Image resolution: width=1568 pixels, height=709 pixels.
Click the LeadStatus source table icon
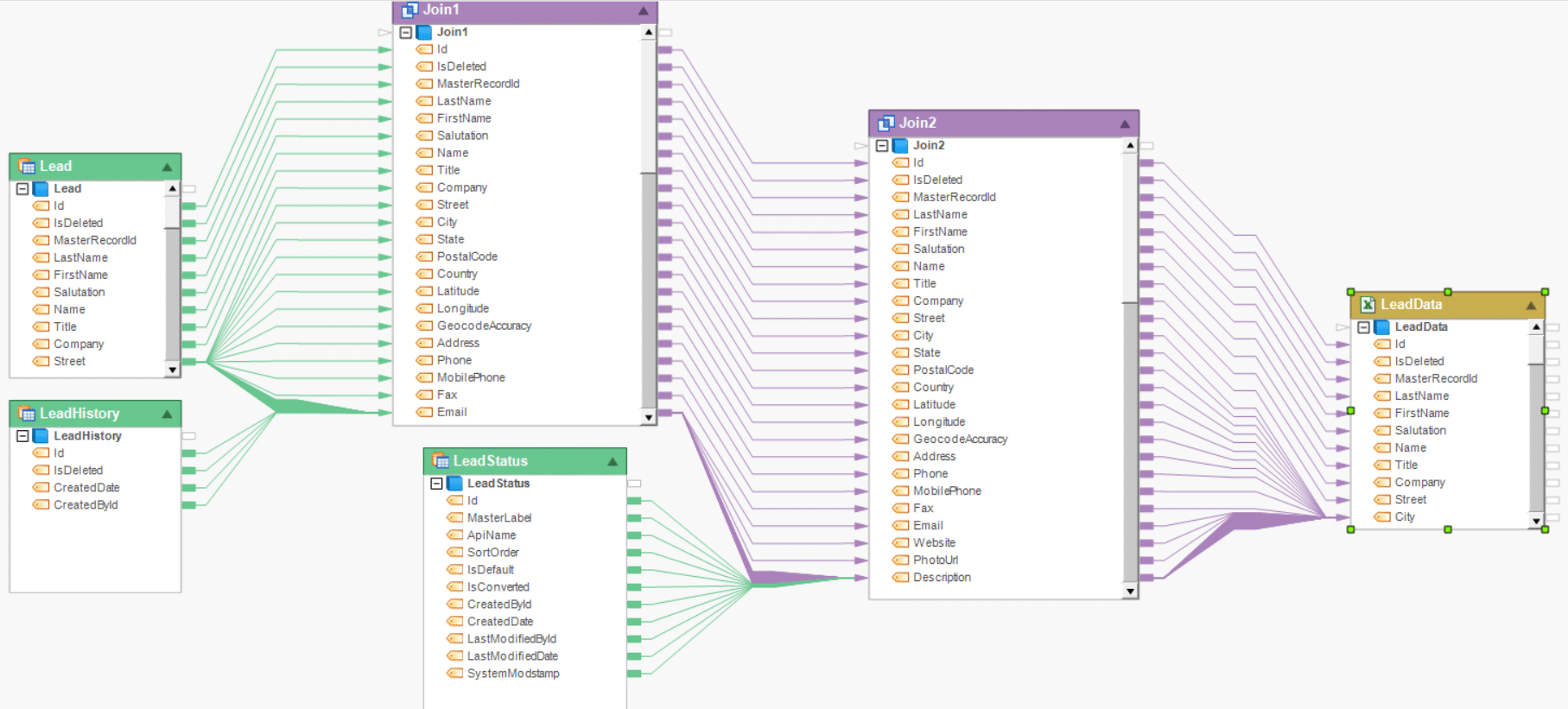441,461
